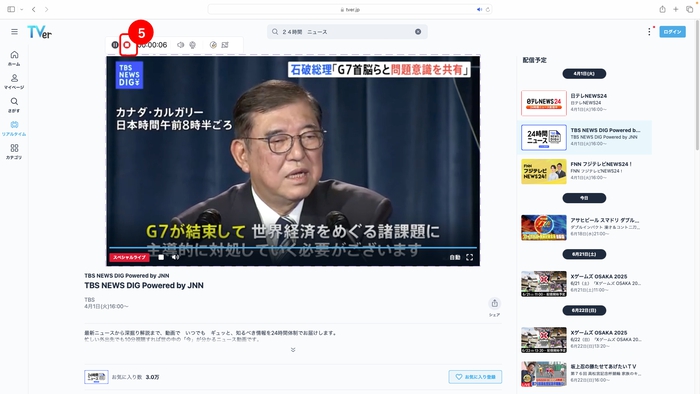Image resolution: width=700 pixels, height=394 pixels.
Task: Click the search box containing ２４時間 ニュース
Action: (x=347, y=32)
